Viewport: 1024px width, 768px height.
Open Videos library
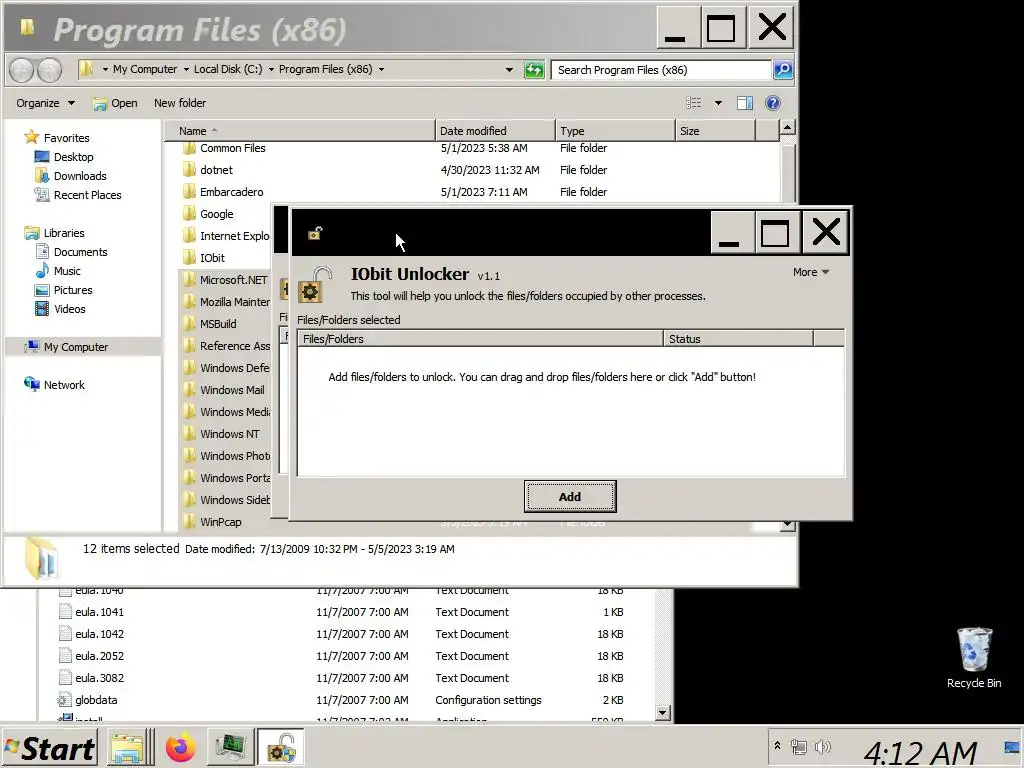tap(69, 309)
